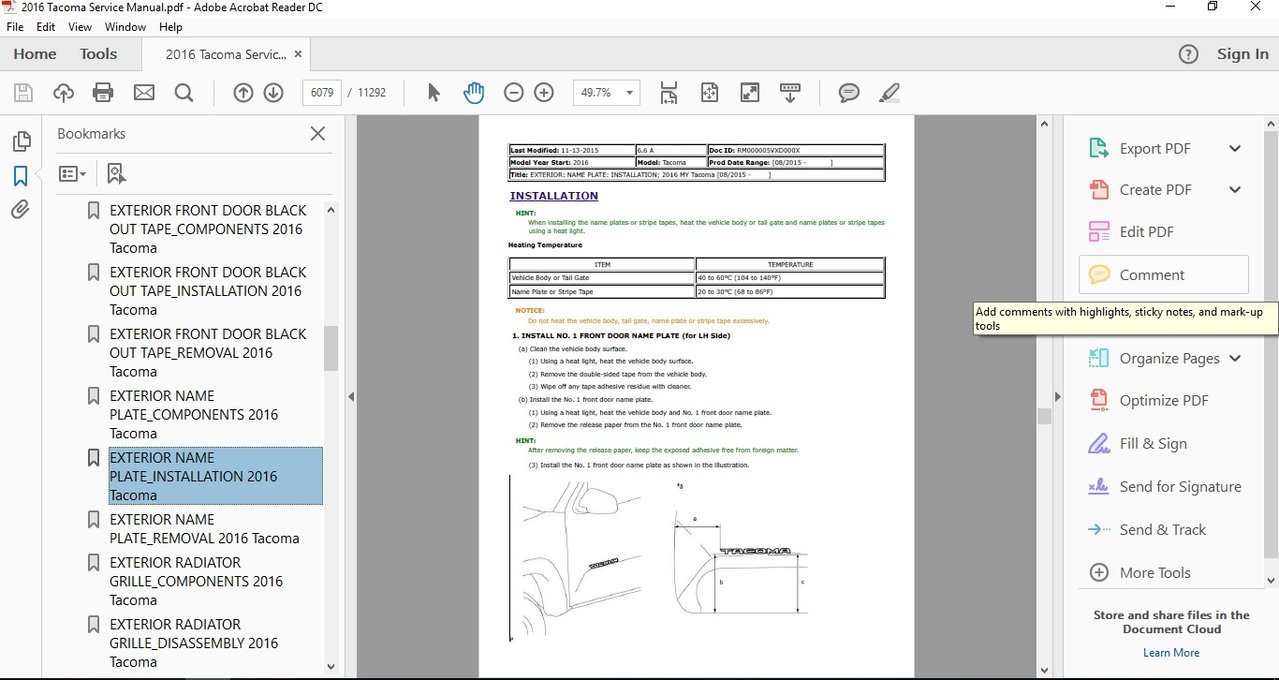
Task: Open the Optimize PDF tool
Action: (x=1164, y=401)
